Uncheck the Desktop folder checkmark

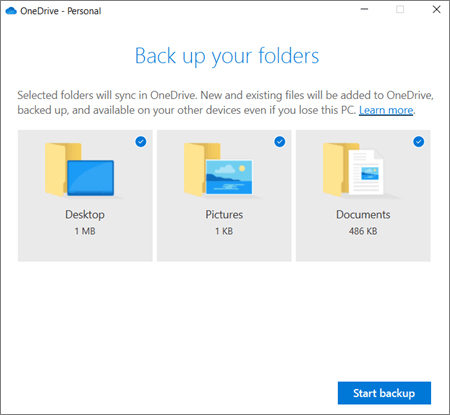141,142
